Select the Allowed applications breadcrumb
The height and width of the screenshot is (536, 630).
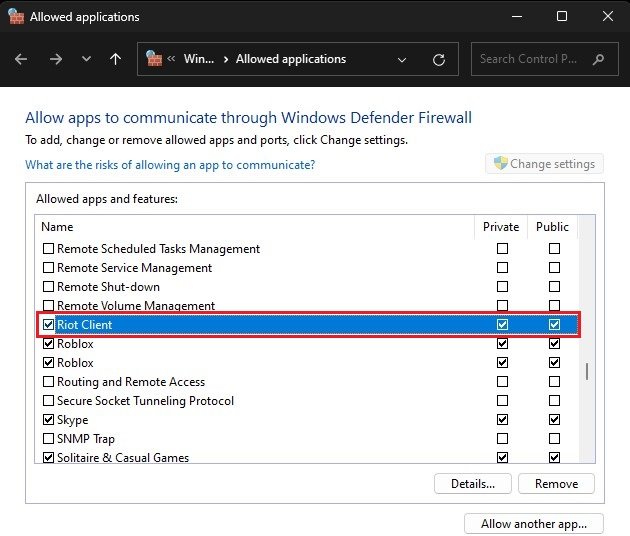pos(291,59)
